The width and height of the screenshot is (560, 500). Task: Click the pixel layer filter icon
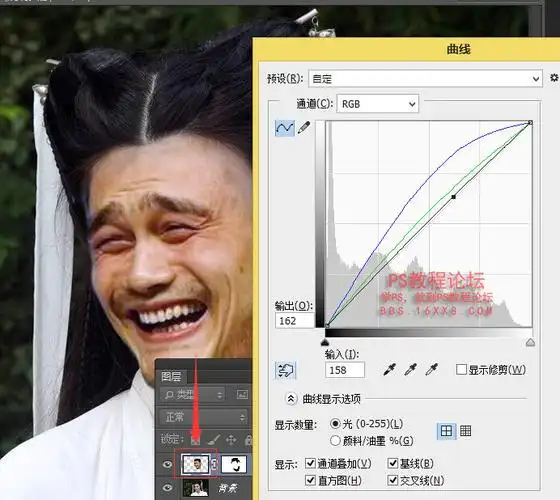coord(242,395)
